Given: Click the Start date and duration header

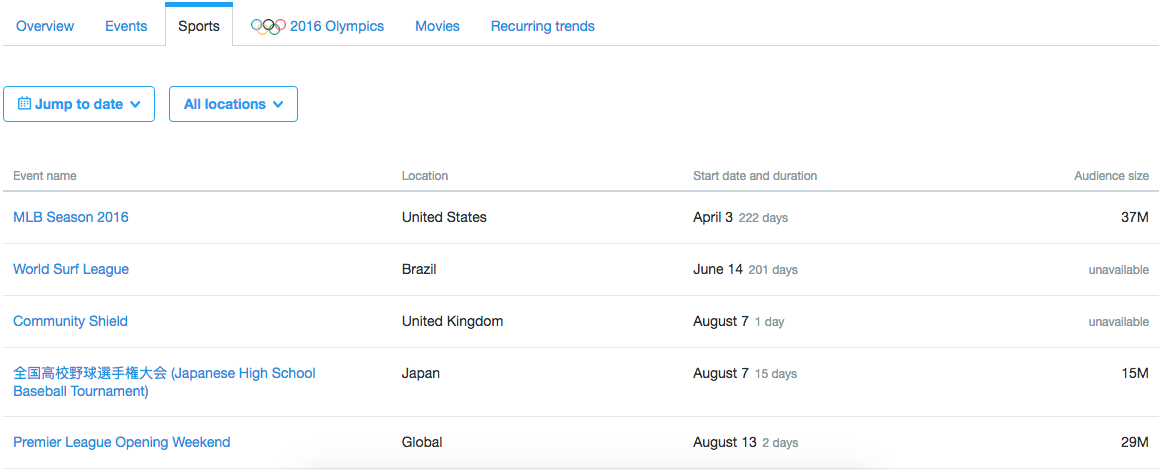Looking at the screenshot, I should point(755,176).
